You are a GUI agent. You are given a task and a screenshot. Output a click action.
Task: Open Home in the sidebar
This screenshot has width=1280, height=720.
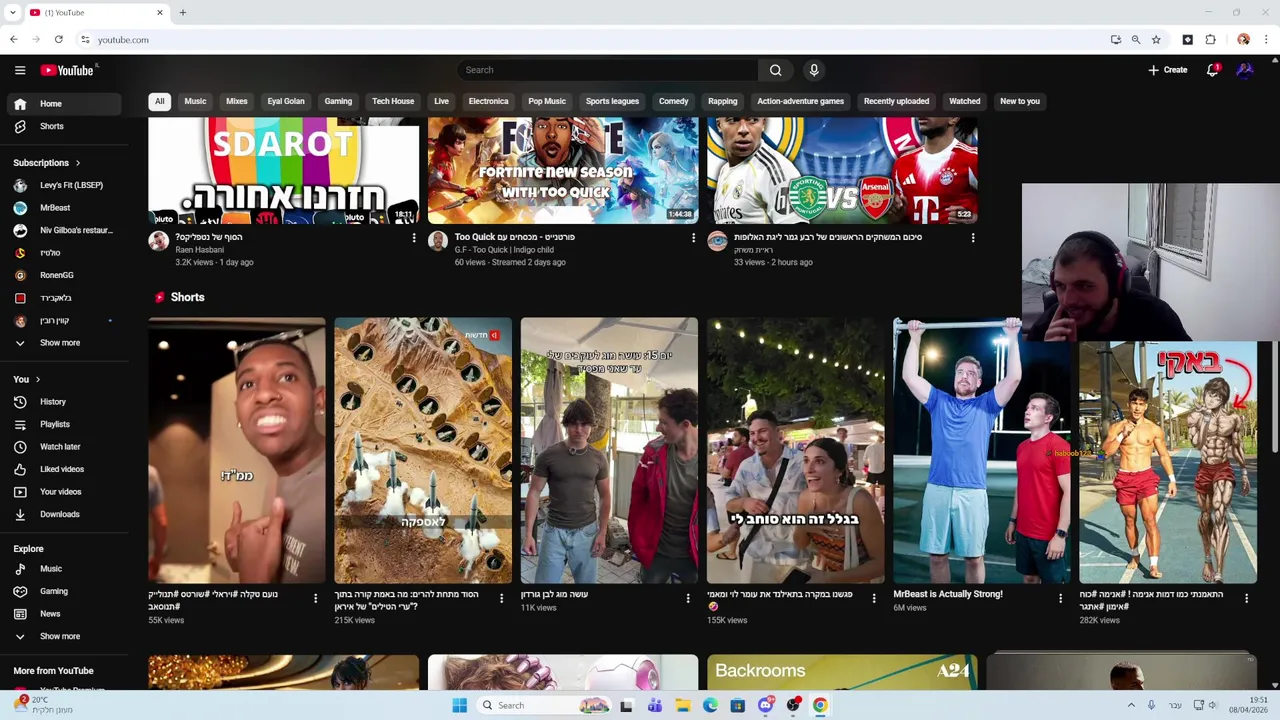point(64,104)
